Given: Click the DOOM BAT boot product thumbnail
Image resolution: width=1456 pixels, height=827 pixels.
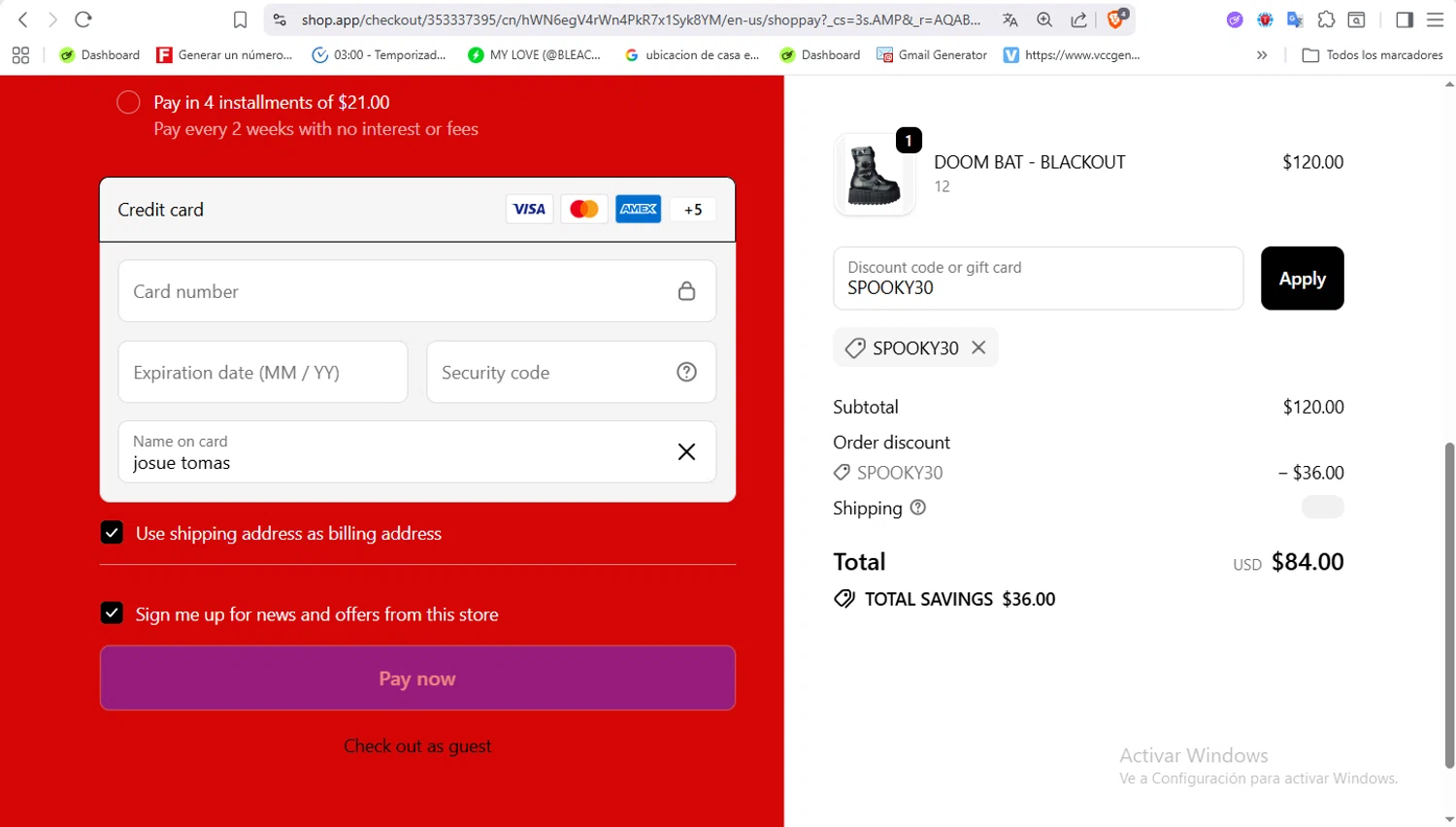Looking at the screenshot, I should click(x=874, y=175).
